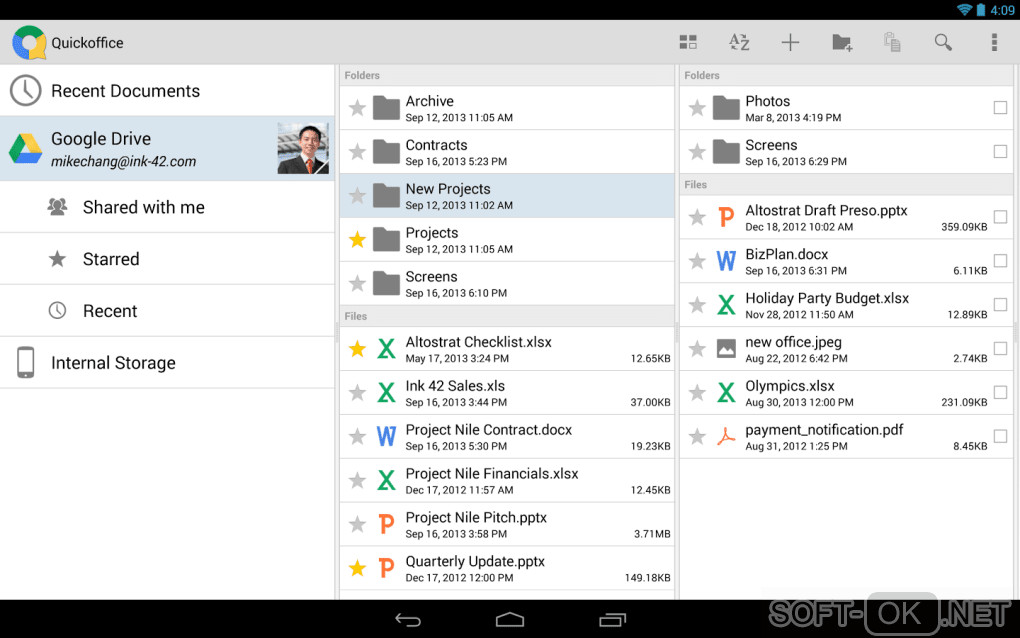Open Internal Storage
The height and width of the screenshot is (638, 1020).
(x=167, y=363)
